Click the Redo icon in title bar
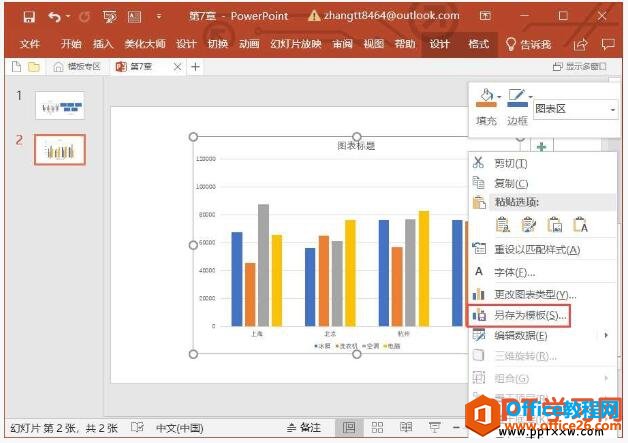This screenshot has height=443, width=628. click(x=85, y=17)
